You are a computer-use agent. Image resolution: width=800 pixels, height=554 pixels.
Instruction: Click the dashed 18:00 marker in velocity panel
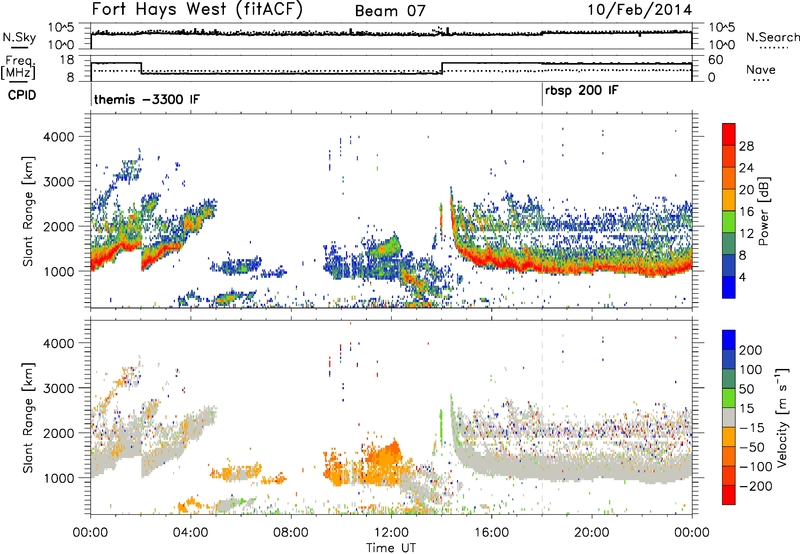coord(542,417)
